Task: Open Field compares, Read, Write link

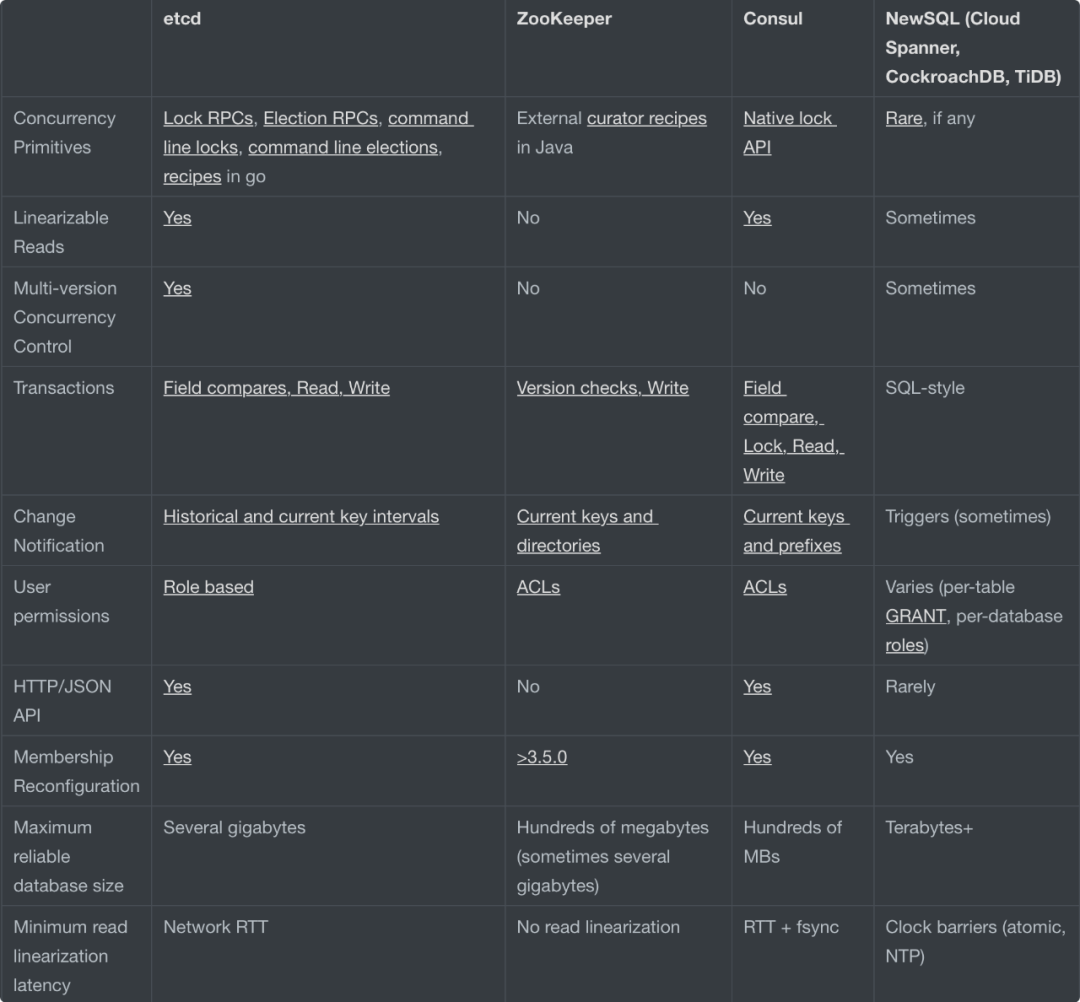Action: [276, 388]
